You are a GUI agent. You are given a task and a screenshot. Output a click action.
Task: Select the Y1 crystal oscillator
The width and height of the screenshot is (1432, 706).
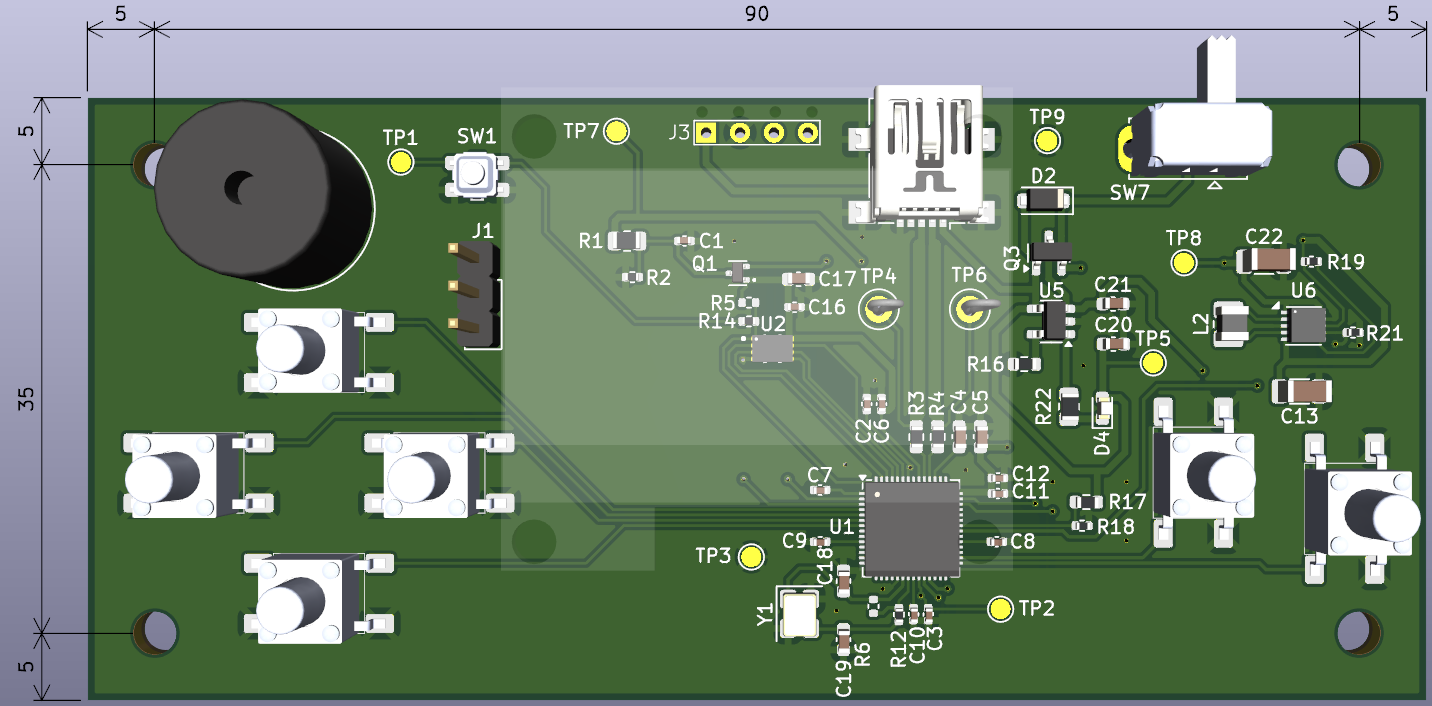point(799,615)
